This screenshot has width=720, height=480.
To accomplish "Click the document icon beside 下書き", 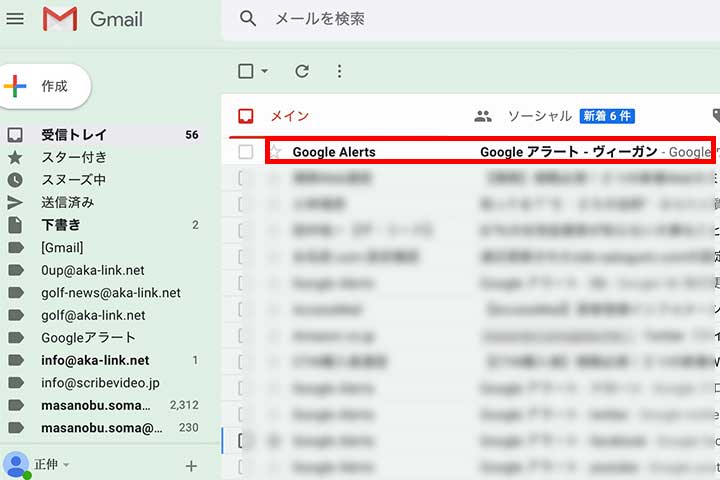I will [x=15, y=225].
